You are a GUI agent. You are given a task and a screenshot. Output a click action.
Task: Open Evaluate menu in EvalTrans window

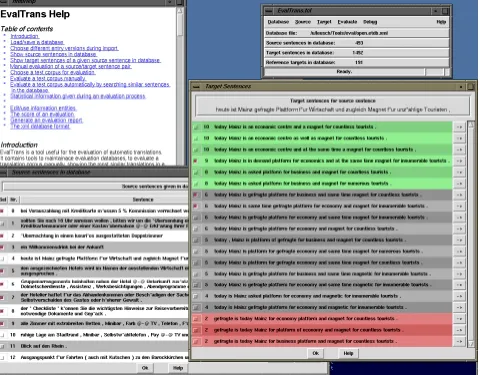pyautogui.click(x=347, y=22)
